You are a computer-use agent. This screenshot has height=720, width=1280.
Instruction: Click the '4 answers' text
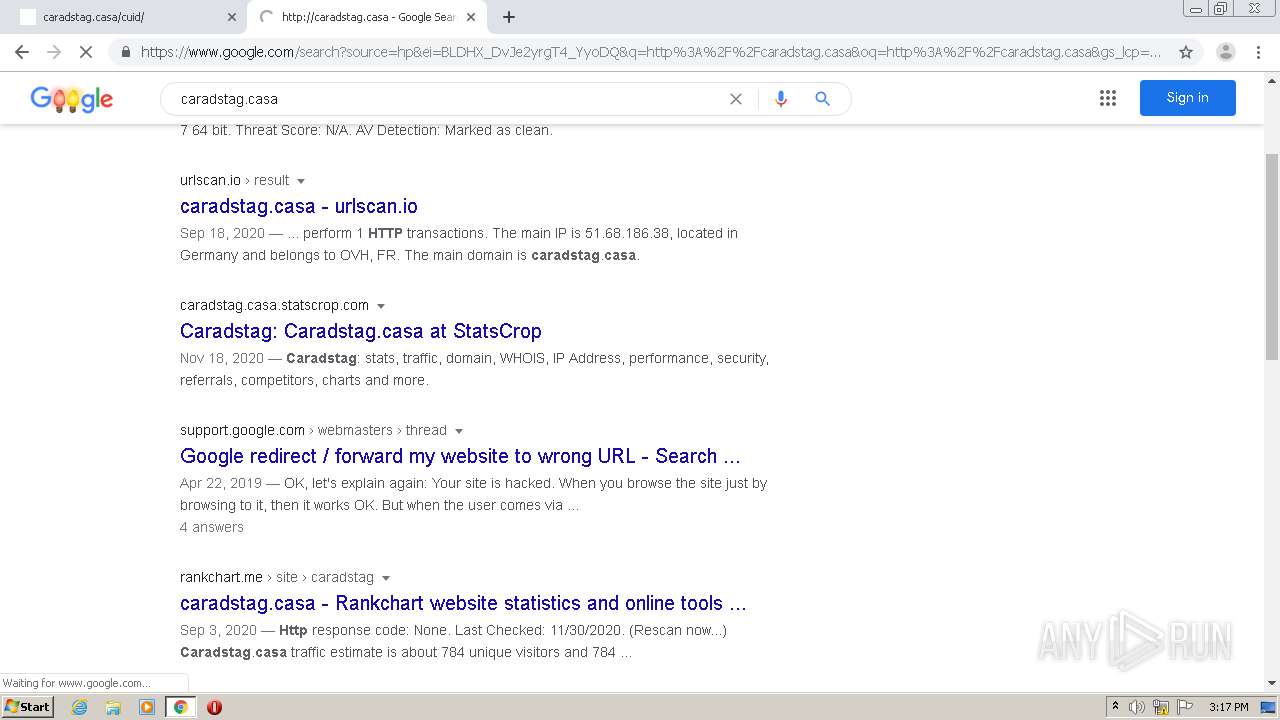(212, 527)
